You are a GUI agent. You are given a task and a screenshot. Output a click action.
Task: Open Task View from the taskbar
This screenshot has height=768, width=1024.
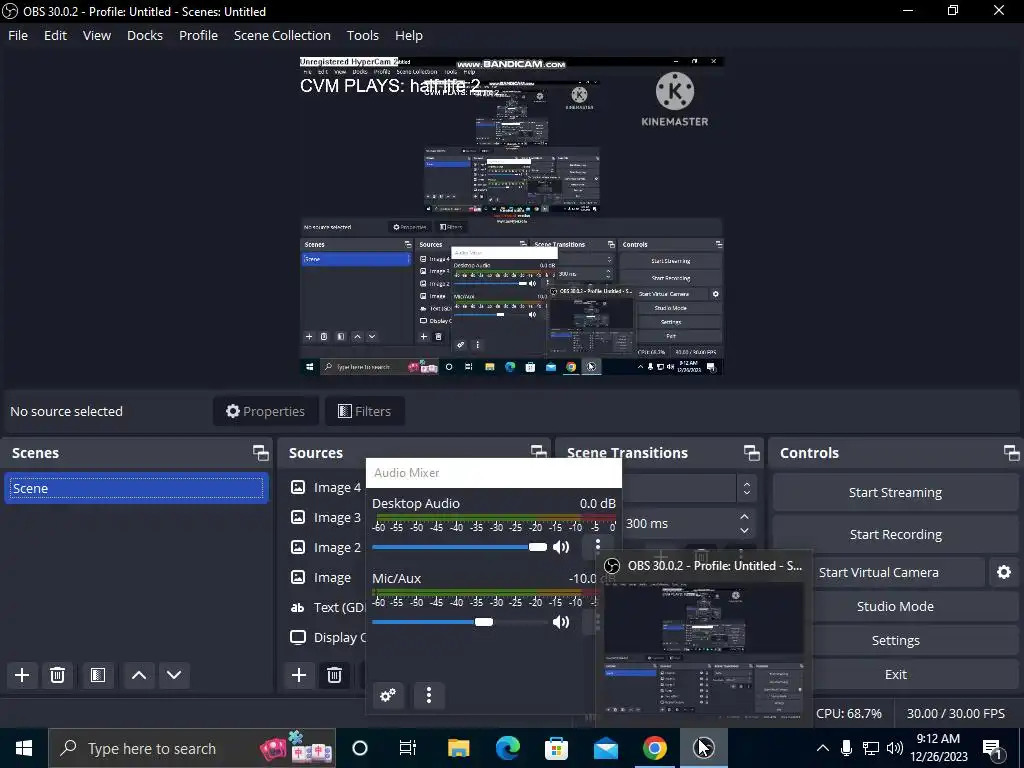click(408, 748)
